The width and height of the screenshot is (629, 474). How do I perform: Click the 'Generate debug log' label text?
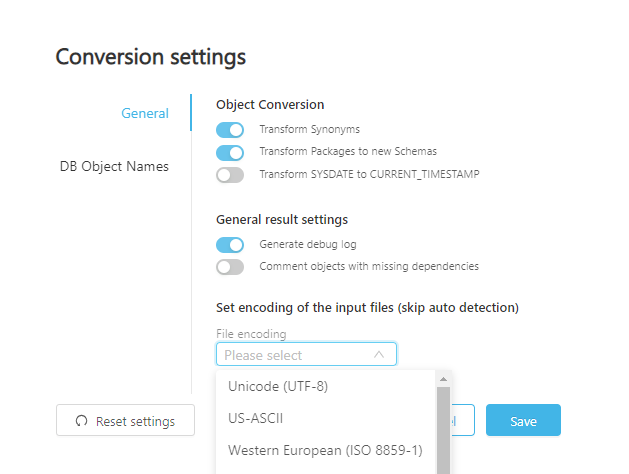tap(307, 244)
